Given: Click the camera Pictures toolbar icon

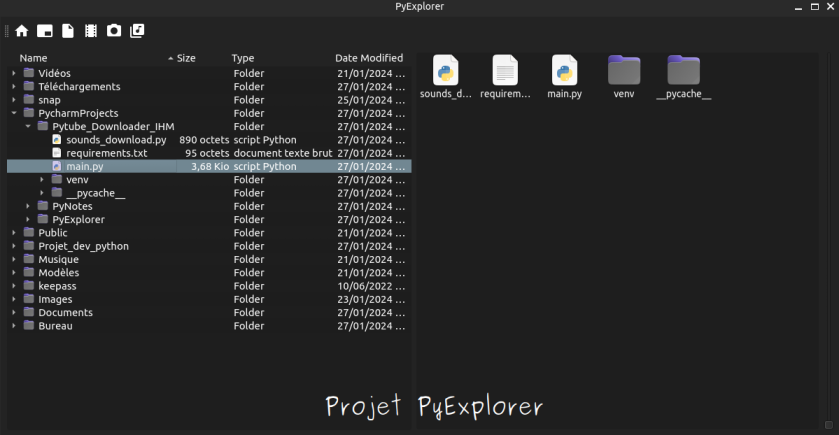Looking at the screenshot, I should (114, 31).
